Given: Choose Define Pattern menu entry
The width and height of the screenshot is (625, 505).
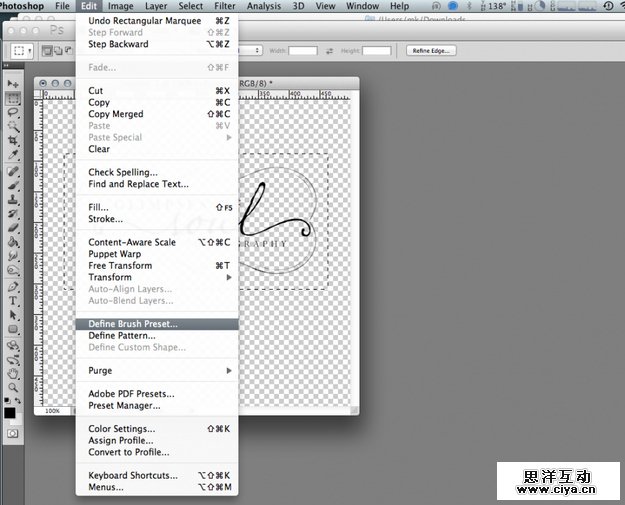Looking at the screenshot, I should 122,336.
